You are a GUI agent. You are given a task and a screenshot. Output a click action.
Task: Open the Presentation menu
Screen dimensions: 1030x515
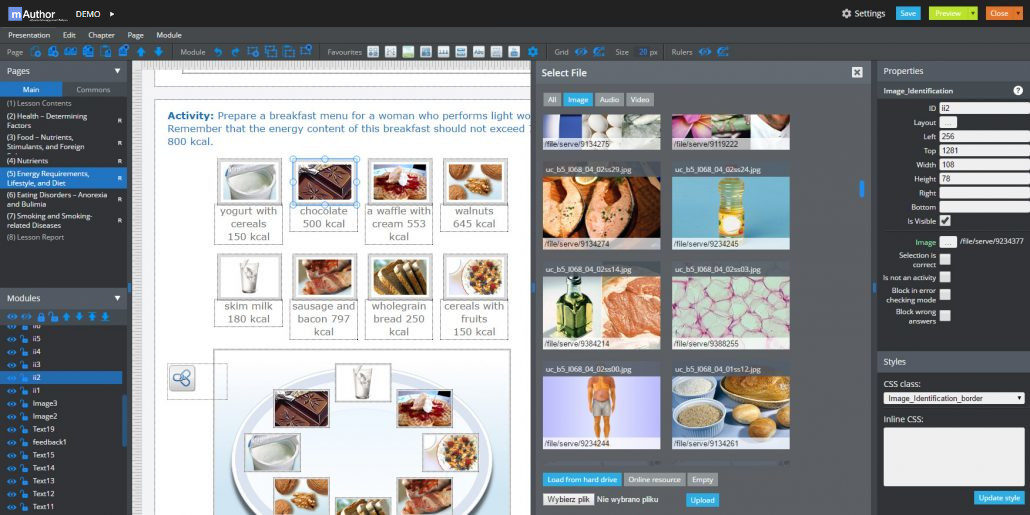pyautogui.click(x=29, y=35)
